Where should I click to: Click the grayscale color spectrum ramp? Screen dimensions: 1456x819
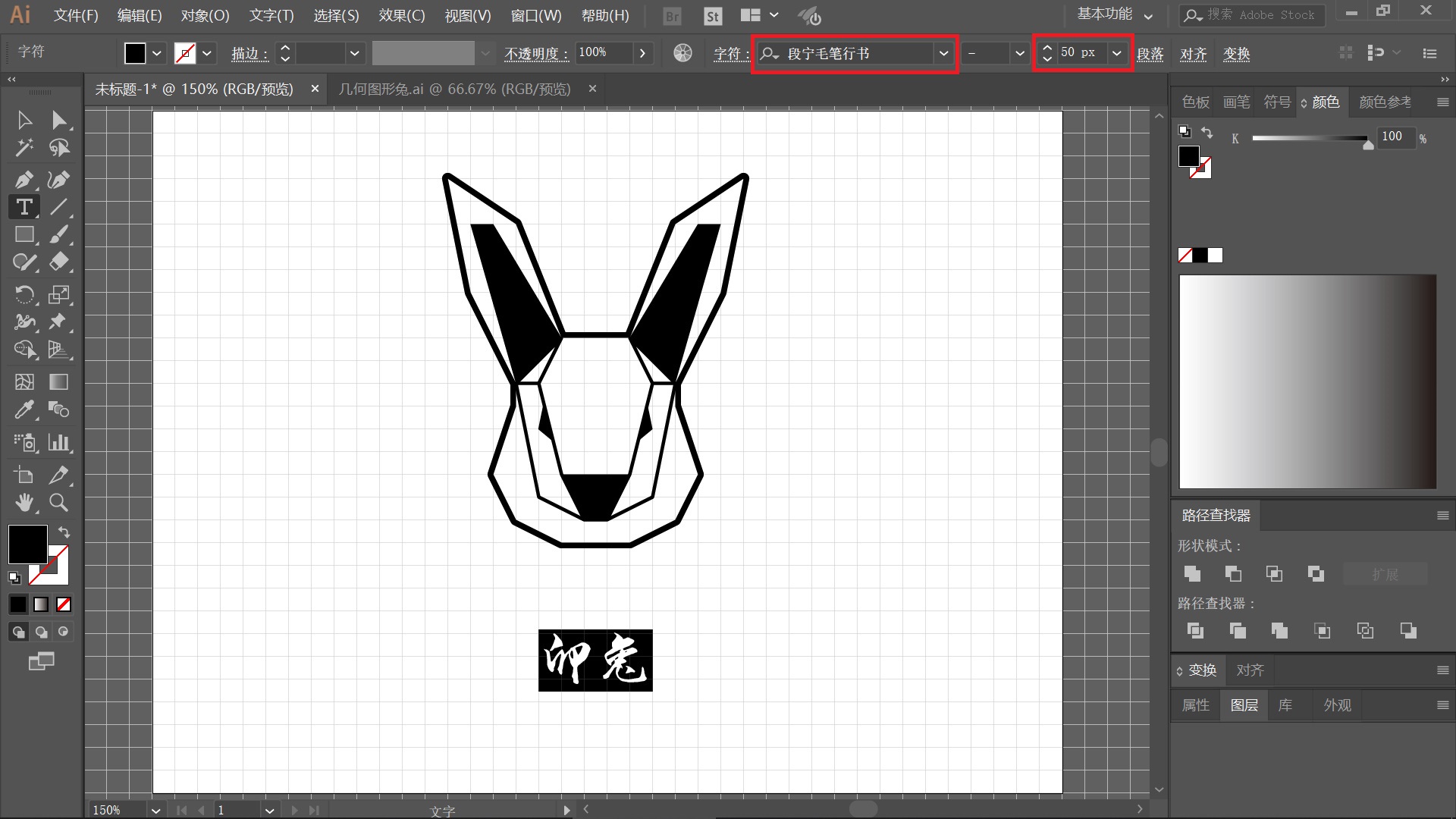point(1307,381)
